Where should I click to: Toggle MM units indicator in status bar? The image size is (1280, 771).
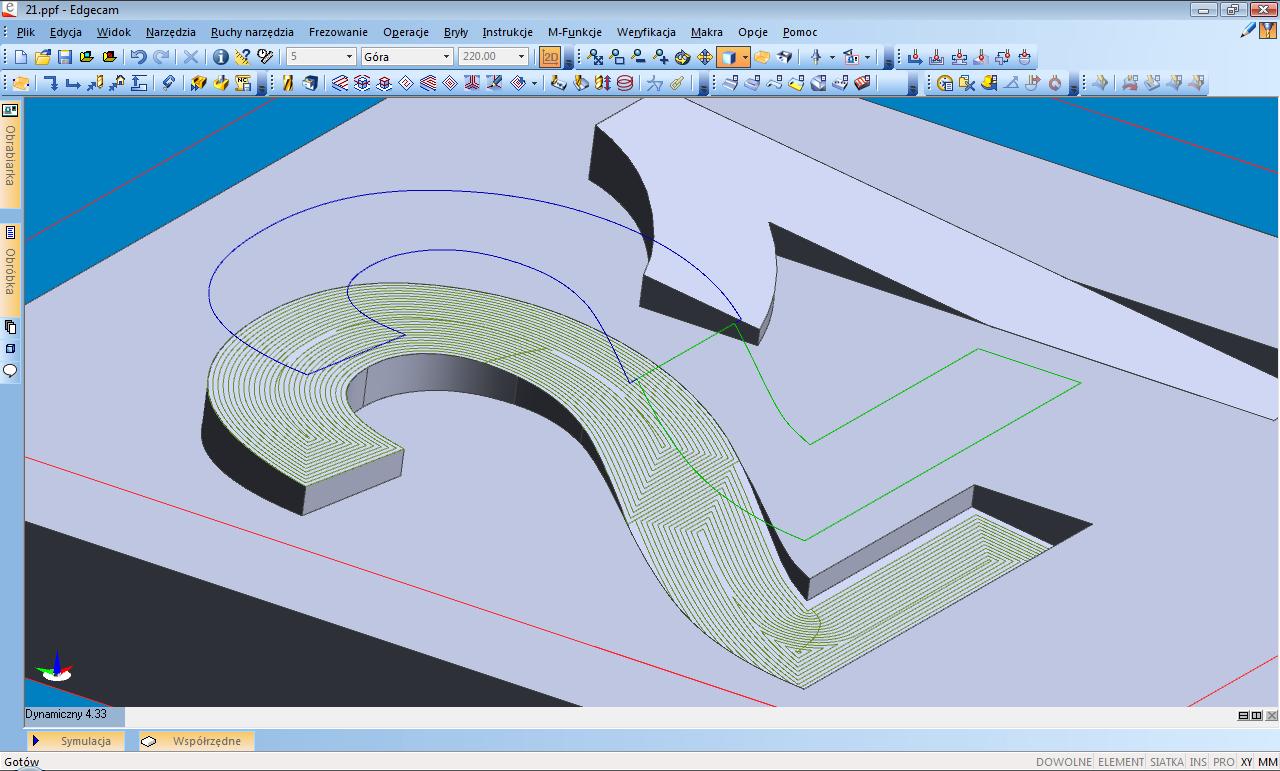click(1268, 762)
